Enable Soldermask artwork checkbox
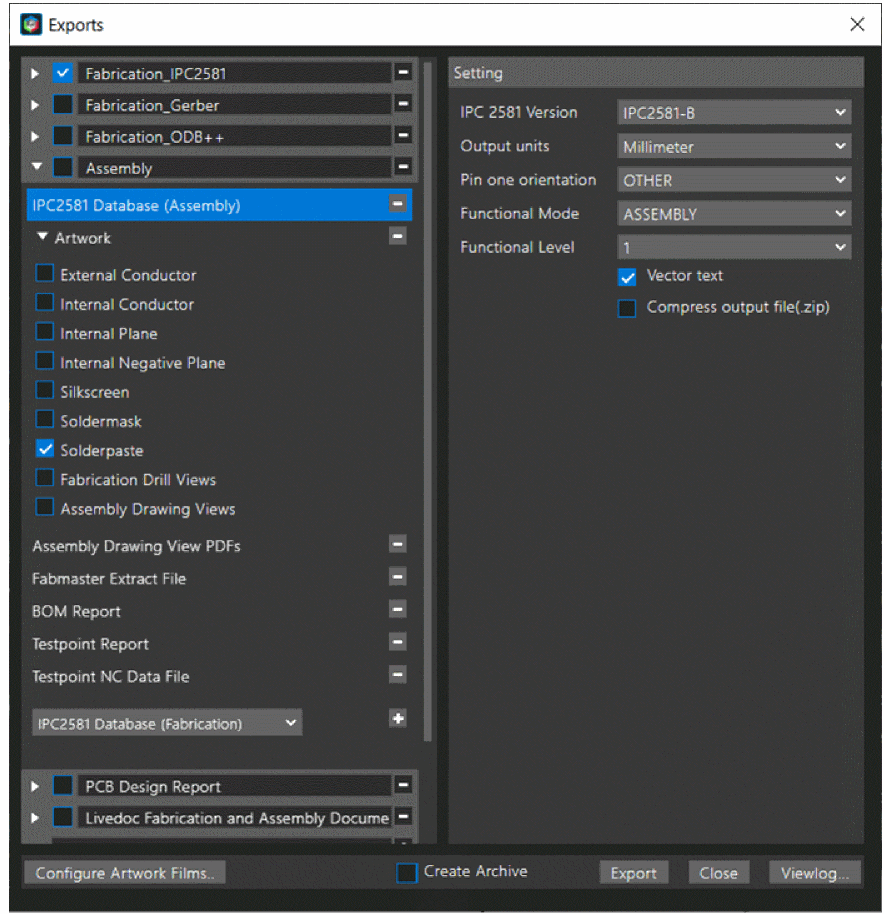This screenshot has width=884, height=914. pyautogui.click(x=45, y=419)
